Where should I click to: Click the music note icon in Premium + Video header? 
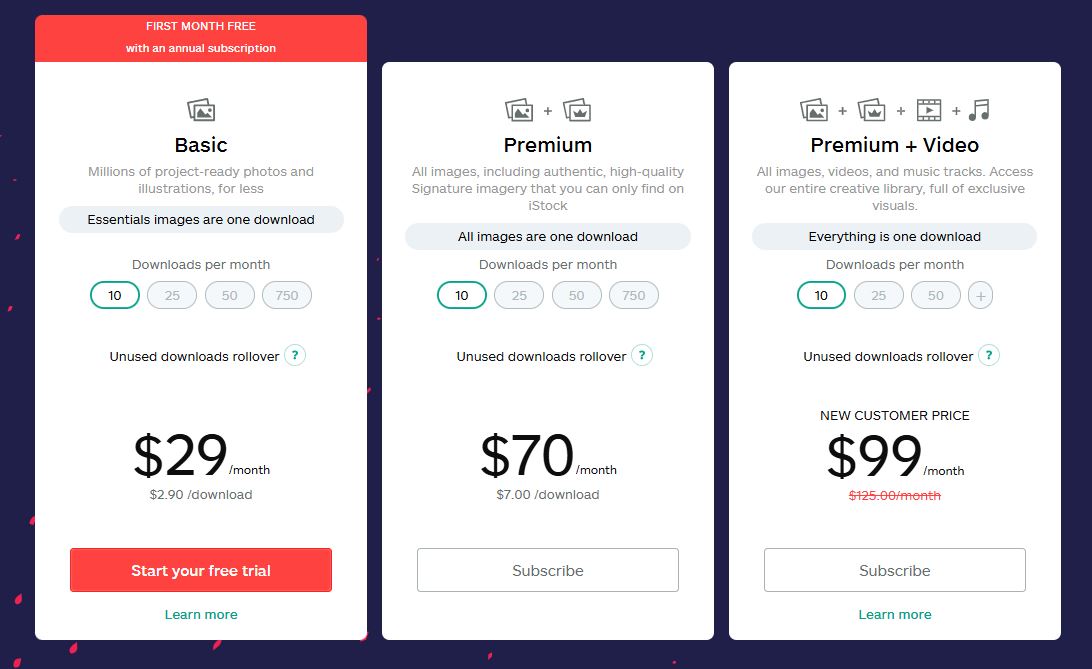[x=976, y=108]
